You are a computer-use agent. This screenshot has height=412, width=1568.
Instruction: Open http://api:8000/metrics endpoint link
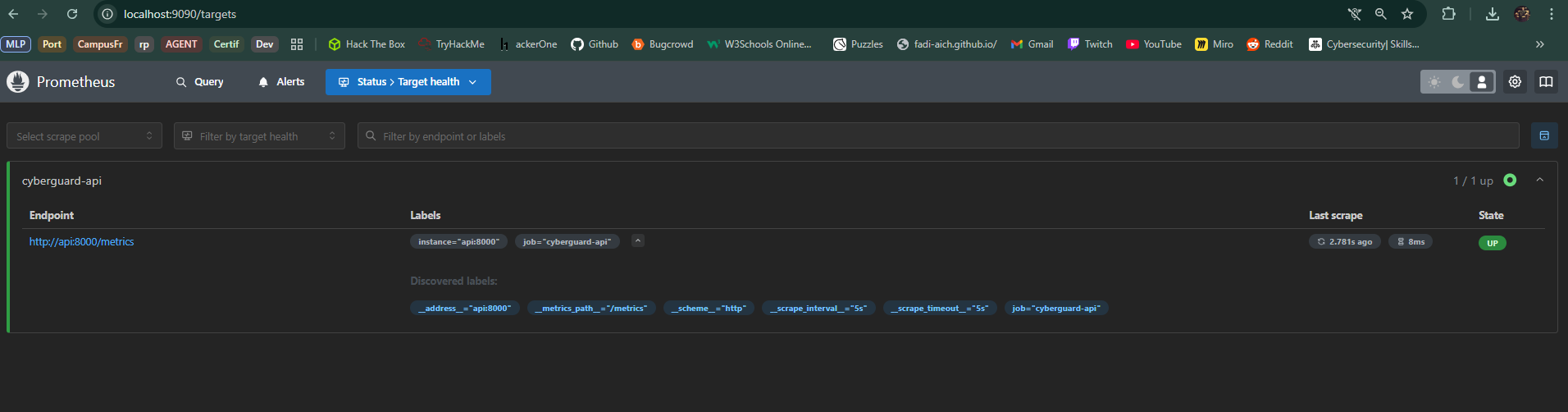[x=81, y=242]
